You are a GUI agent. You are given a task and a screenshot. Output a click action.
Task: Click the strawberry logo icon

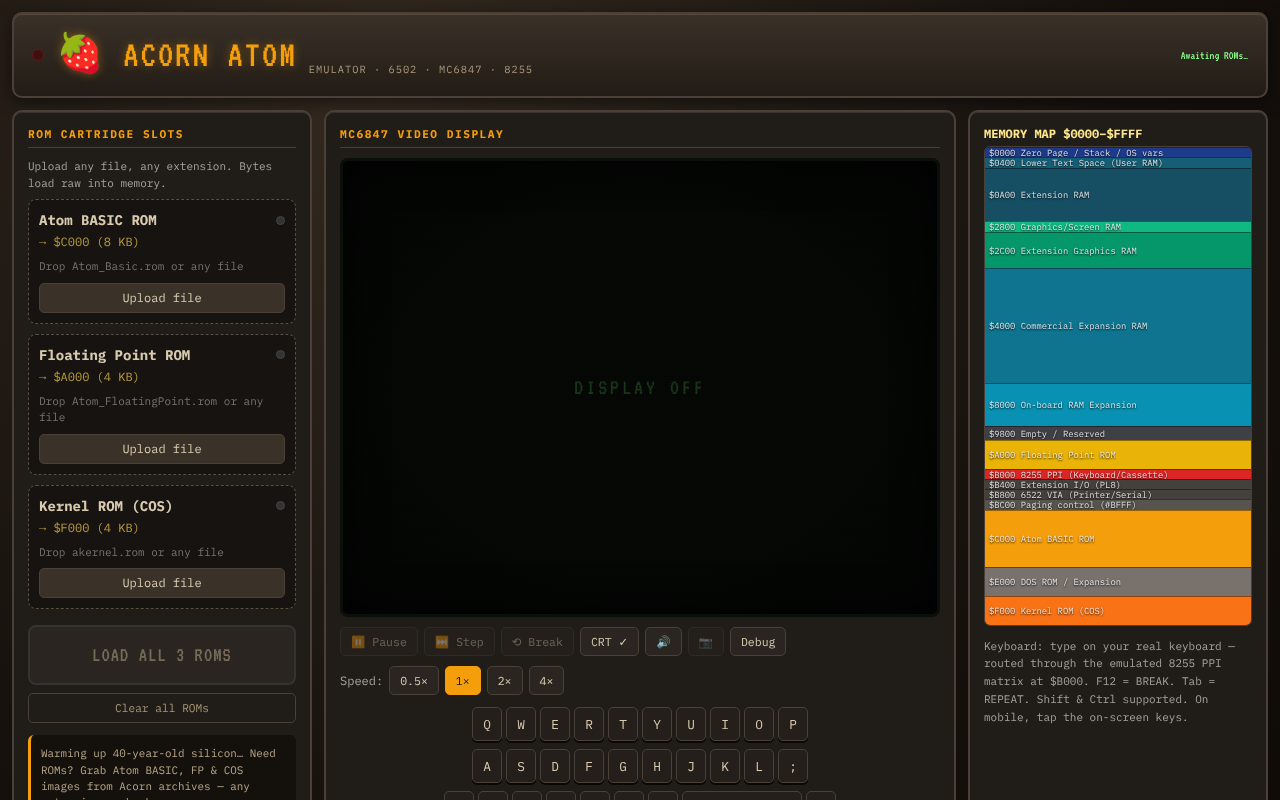click(x=80, y=54)
